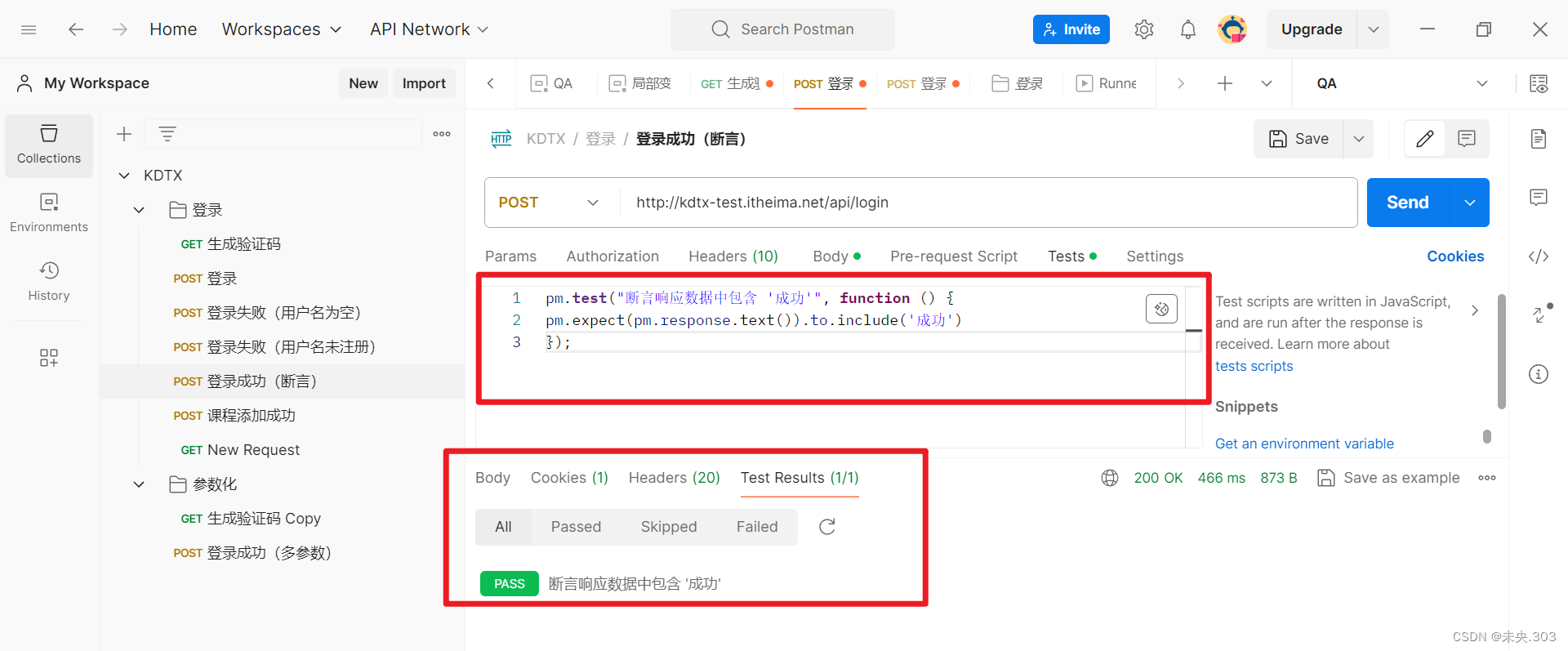Refresh test results icon
1568x651 pixels.
[827, 527]
